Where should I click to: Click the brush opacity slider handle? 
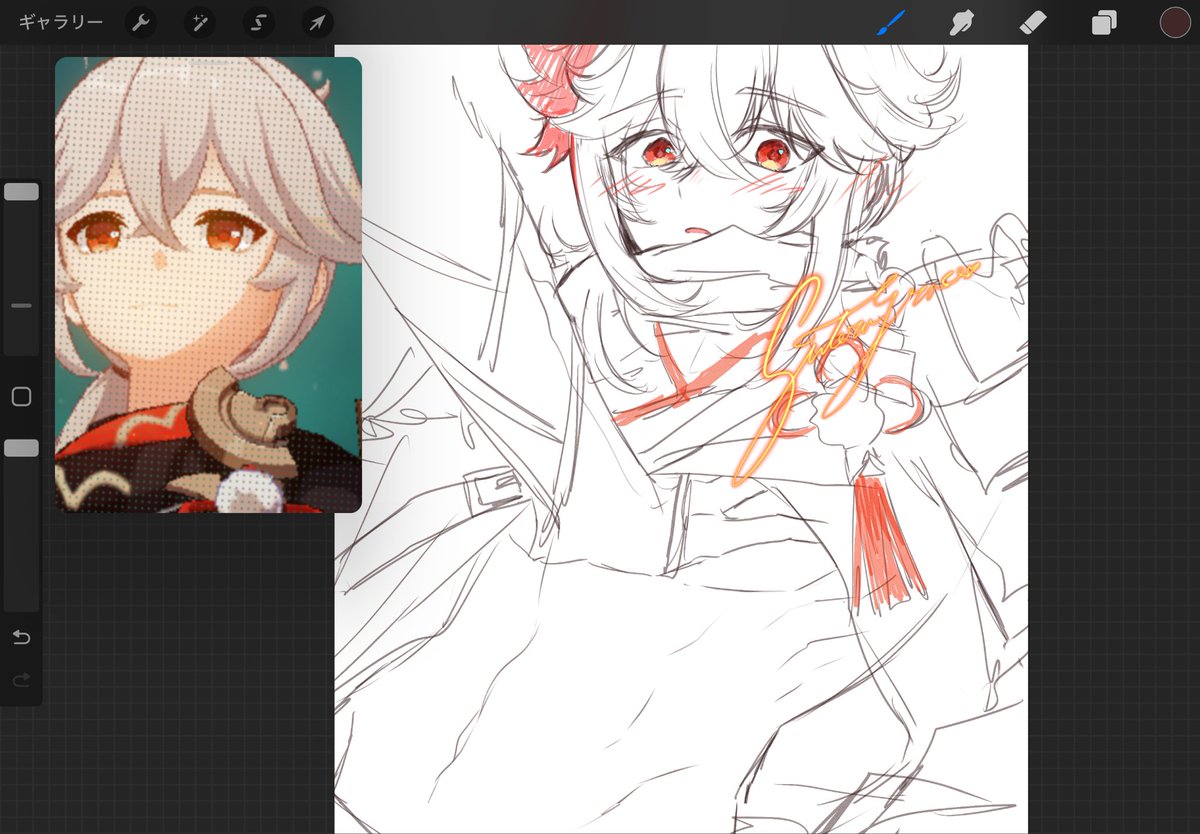pyautogui.click(x=21, y=448)
